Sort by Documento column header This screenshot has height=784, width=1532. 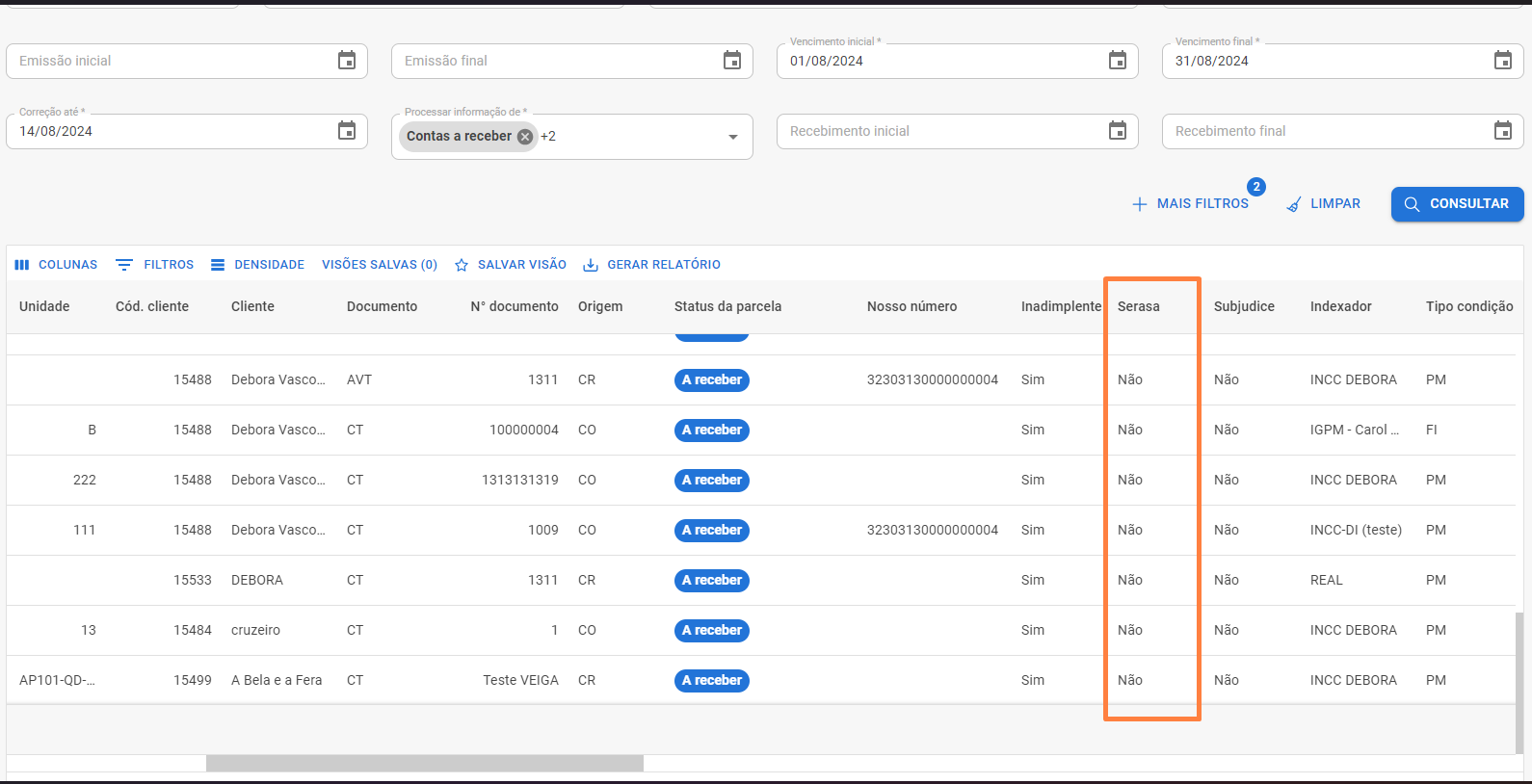pyautogui.click(x=382, y=306)
